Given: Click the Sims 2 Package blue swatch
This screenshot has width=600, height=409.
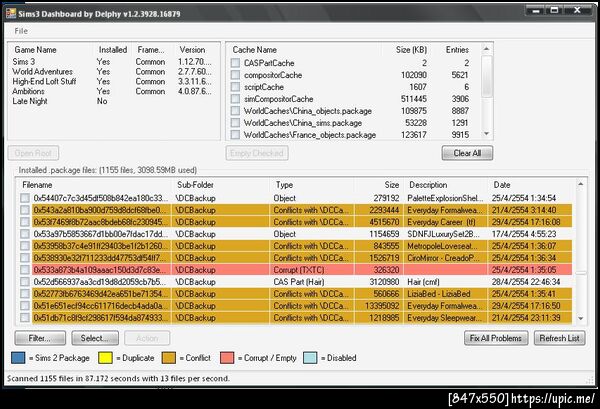Looking at the screenshot, I should point(18,358).
